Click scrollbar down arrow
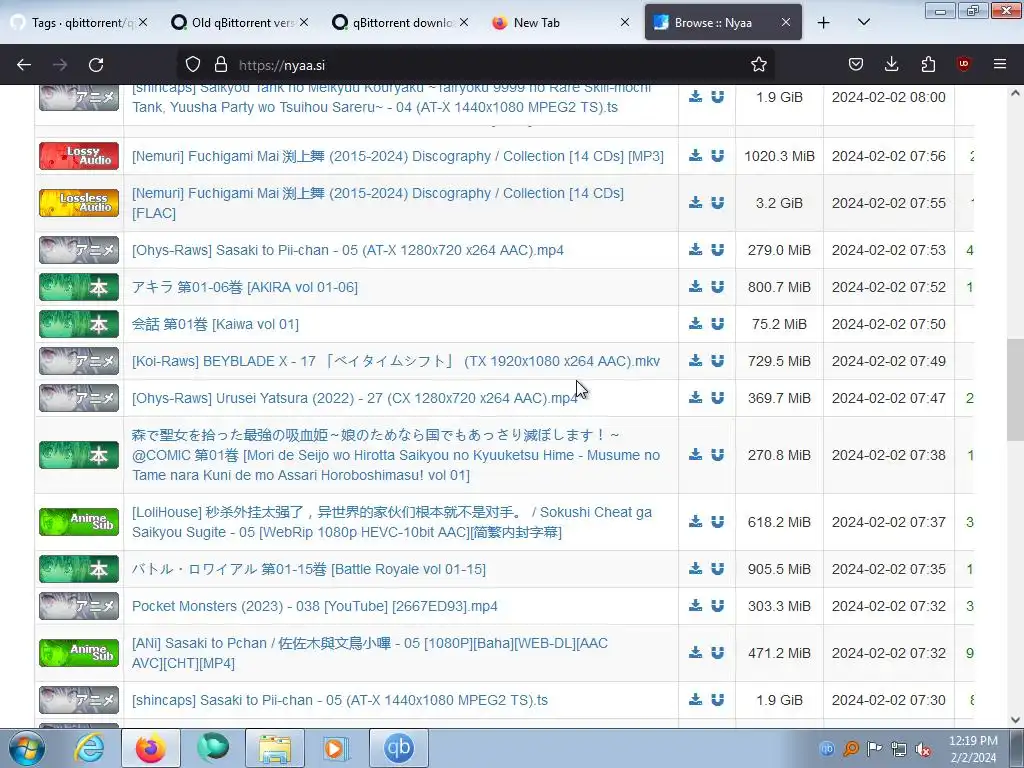The image size is (1024, 768). pos(1015,720)
